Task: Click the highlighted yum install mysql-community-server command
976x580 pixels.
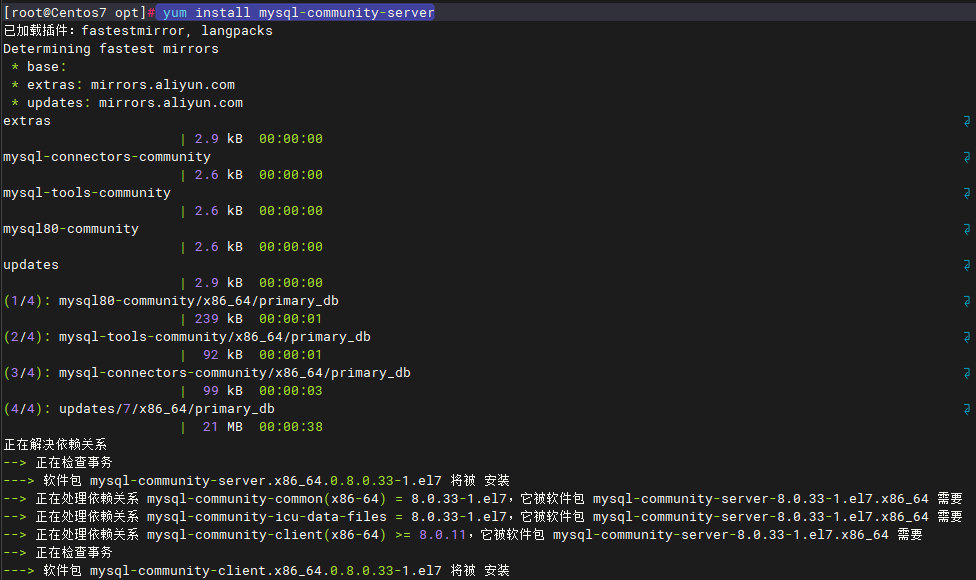Action: pos(298,12)
